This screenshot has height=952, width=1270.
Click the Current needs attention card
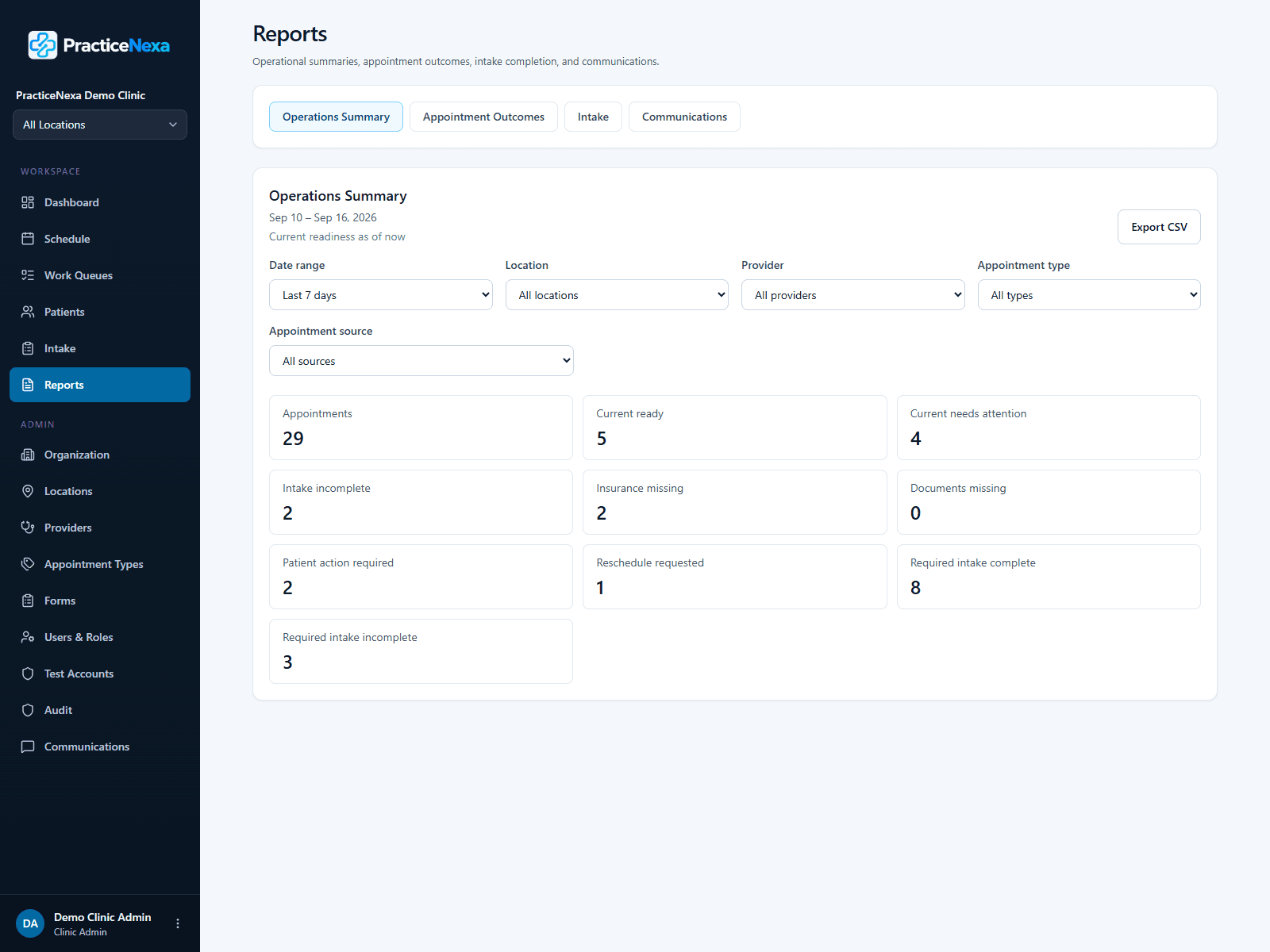click(x=1049, y=428)
